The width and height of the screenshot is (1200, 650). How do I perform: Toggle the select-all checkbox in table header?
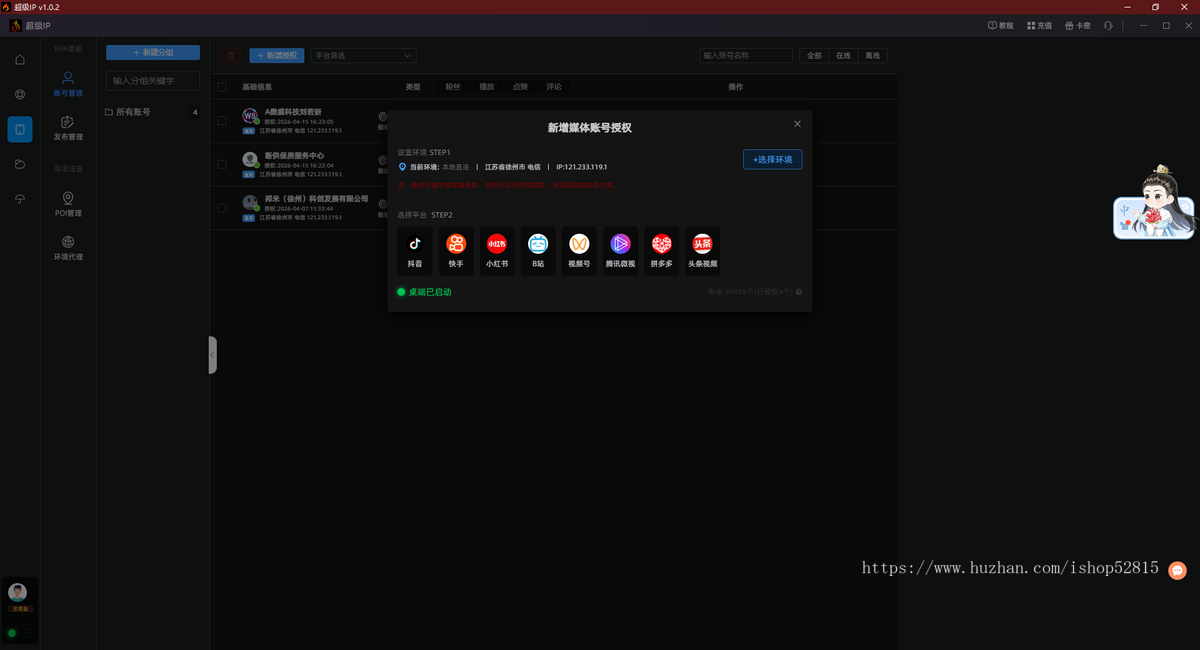pyautogui.click(x=222, y=87)
